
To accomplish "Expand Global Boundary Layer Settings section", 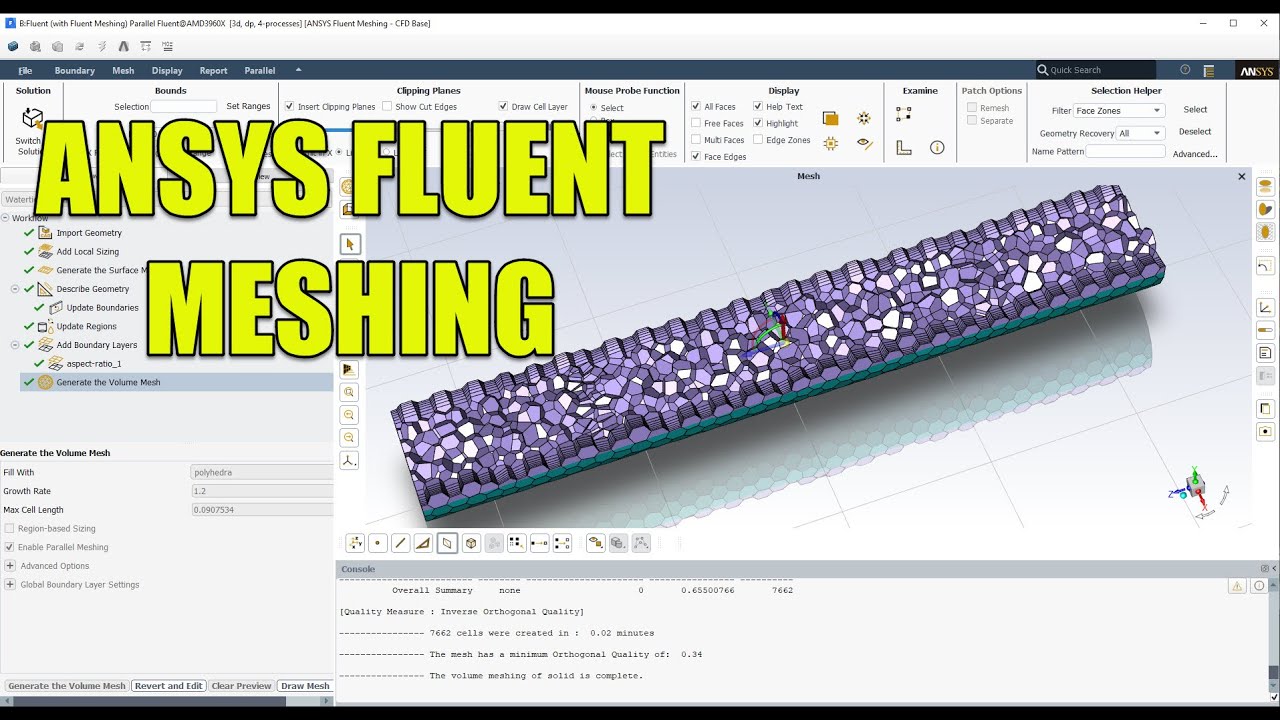I will [x=10, y=585].
